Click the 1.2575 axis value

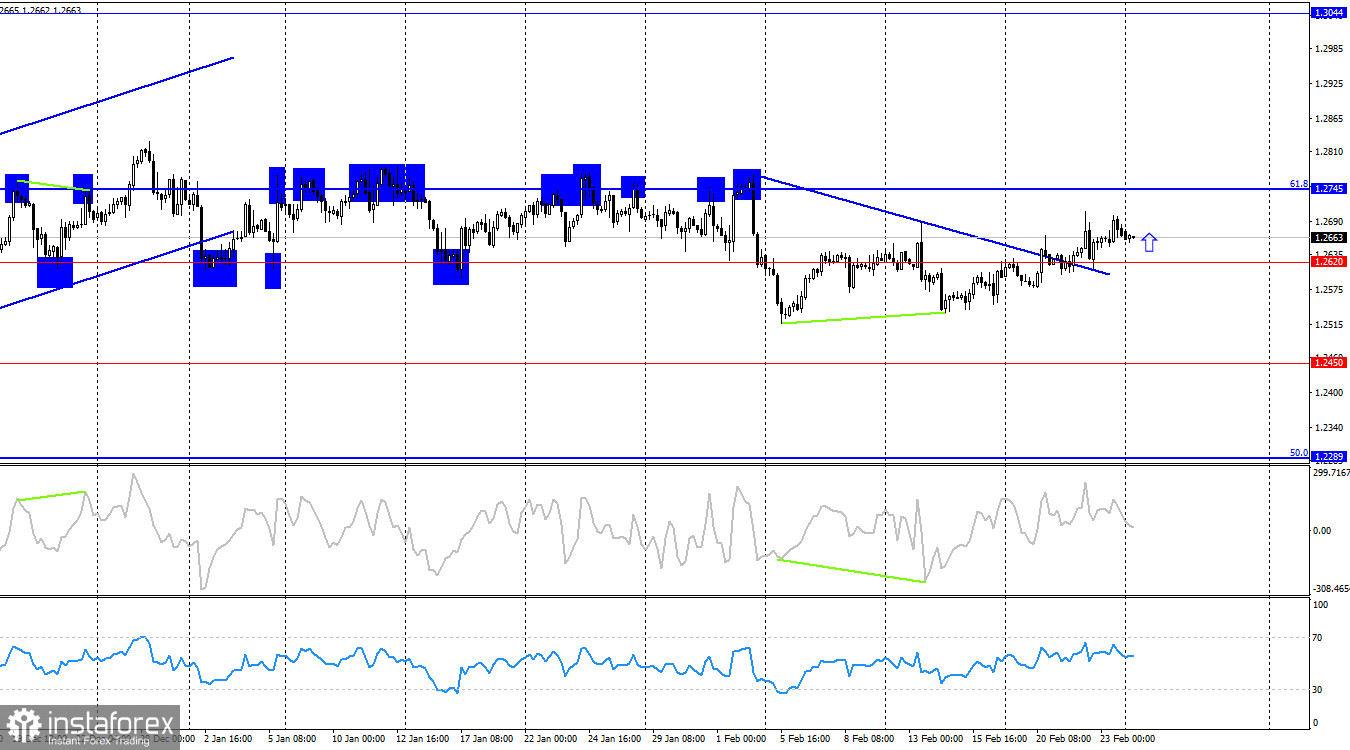[x=1331, y=290]
